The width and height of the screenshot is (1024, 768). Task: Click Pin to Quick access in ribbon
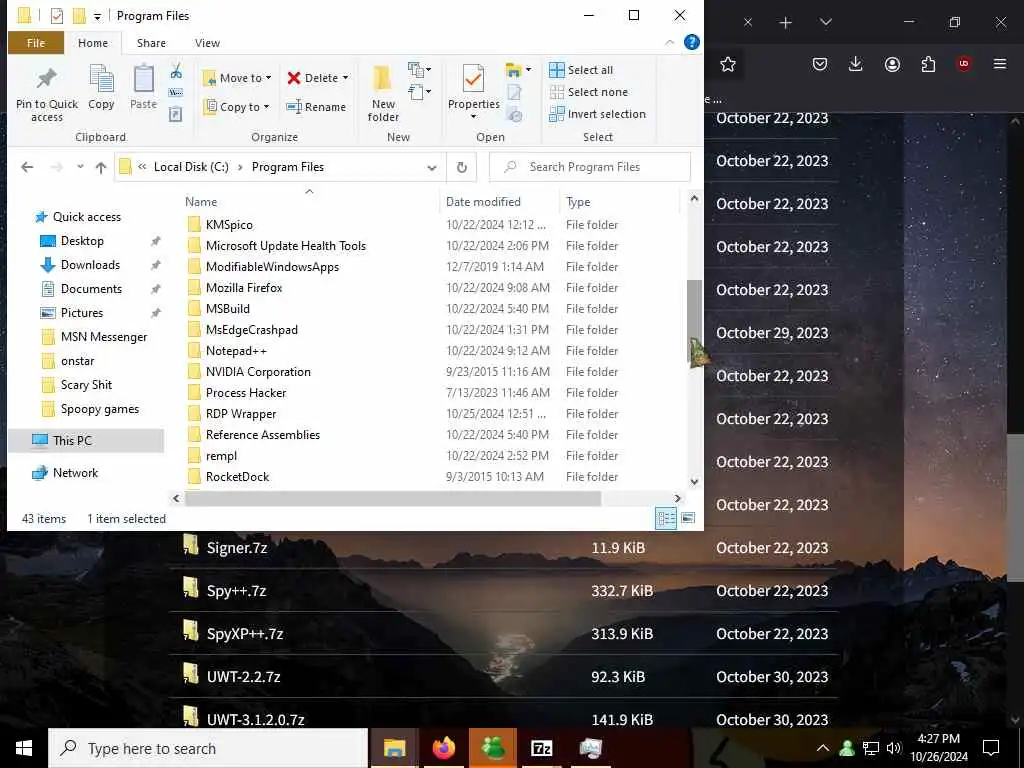tap(46, 94)
